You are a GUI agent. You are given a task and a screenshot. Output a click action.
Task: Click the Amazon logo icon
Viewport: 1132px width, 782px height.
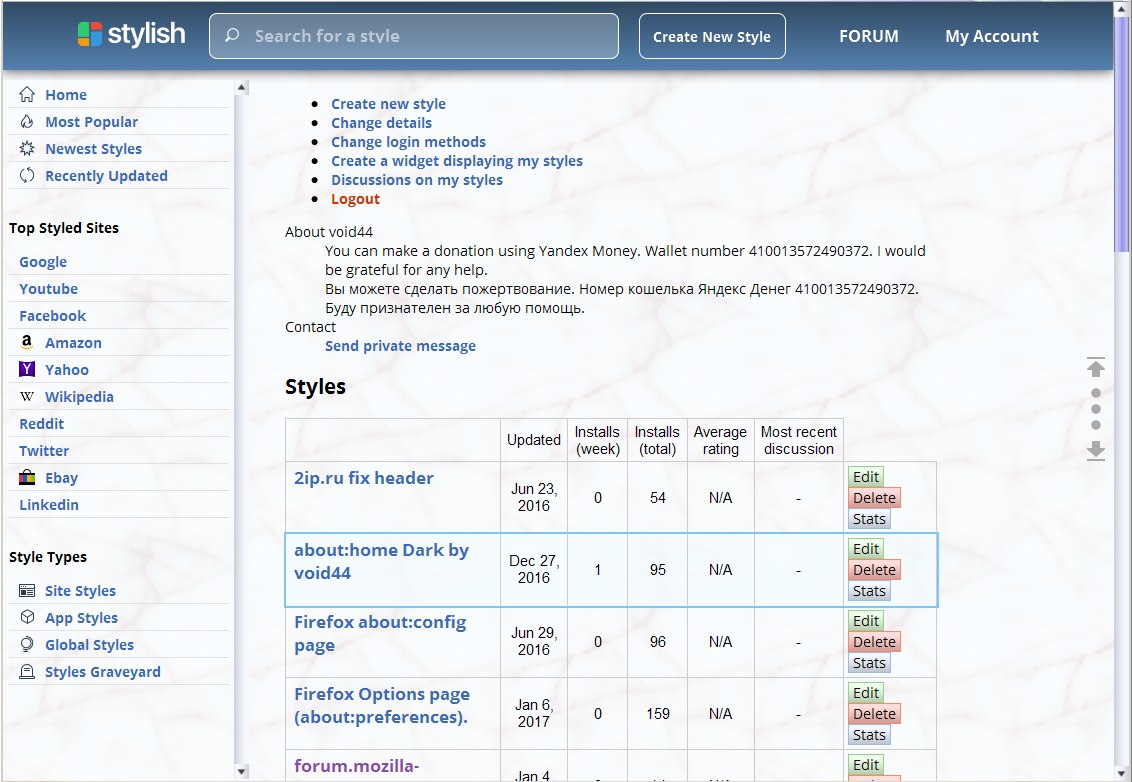tap(27, 342)
